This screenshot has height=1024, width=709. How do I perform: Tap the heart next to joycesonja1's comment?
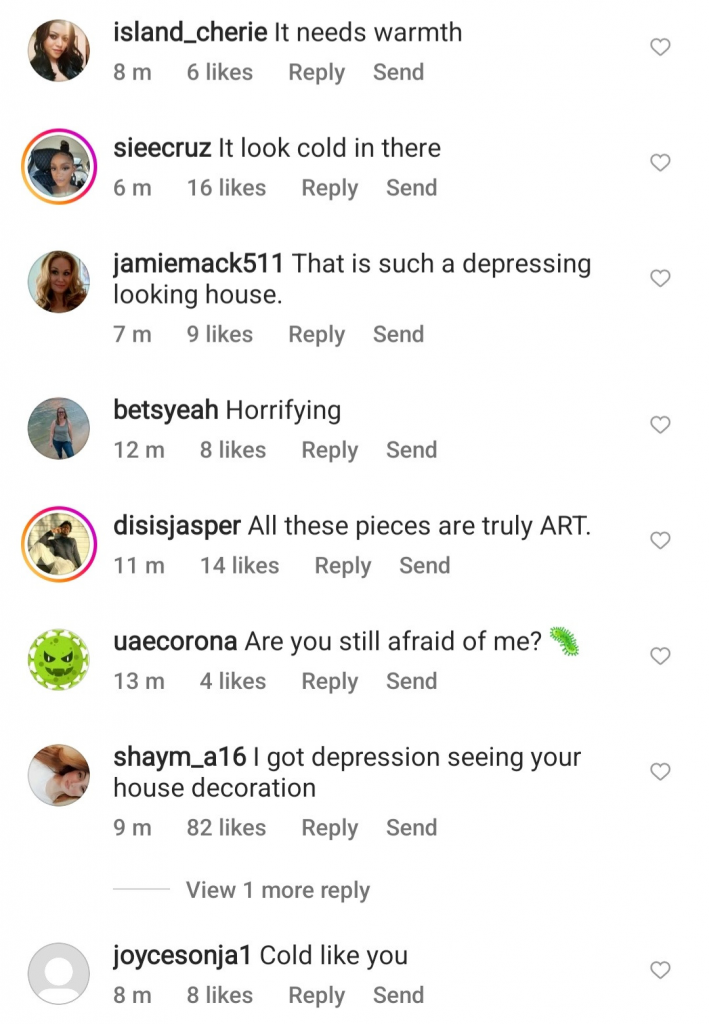click(x=660, y=970)
